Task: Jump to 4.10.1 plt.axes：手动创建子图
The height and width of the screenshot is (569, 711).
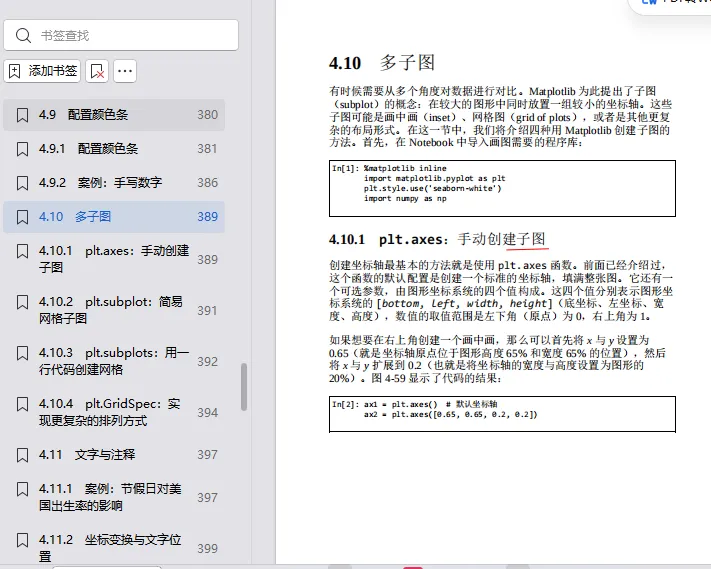Action: click(114, 259)
